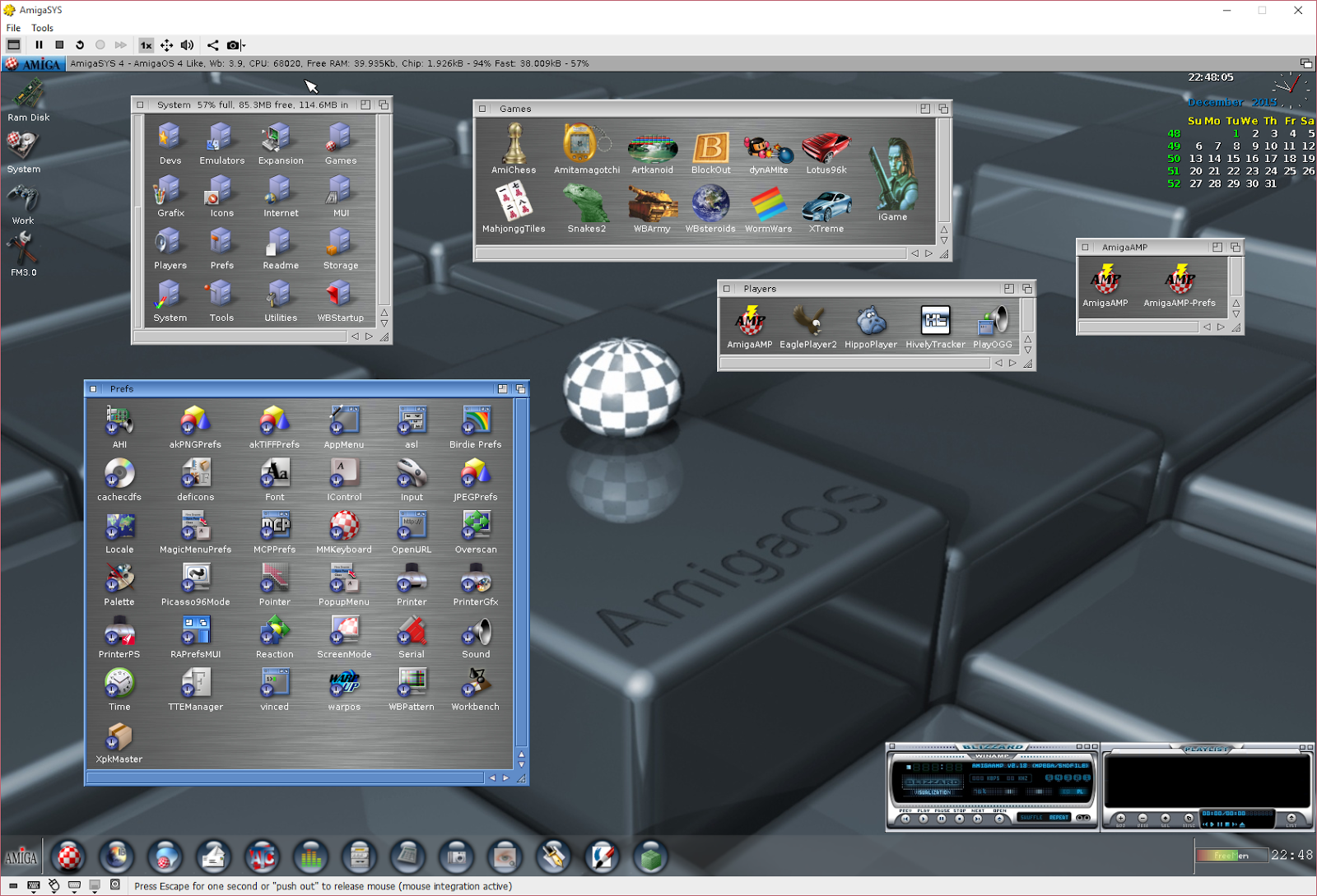Click Add button in AmigaAMP playlist
This screenshot has height=896, width=1317.
1120,818
